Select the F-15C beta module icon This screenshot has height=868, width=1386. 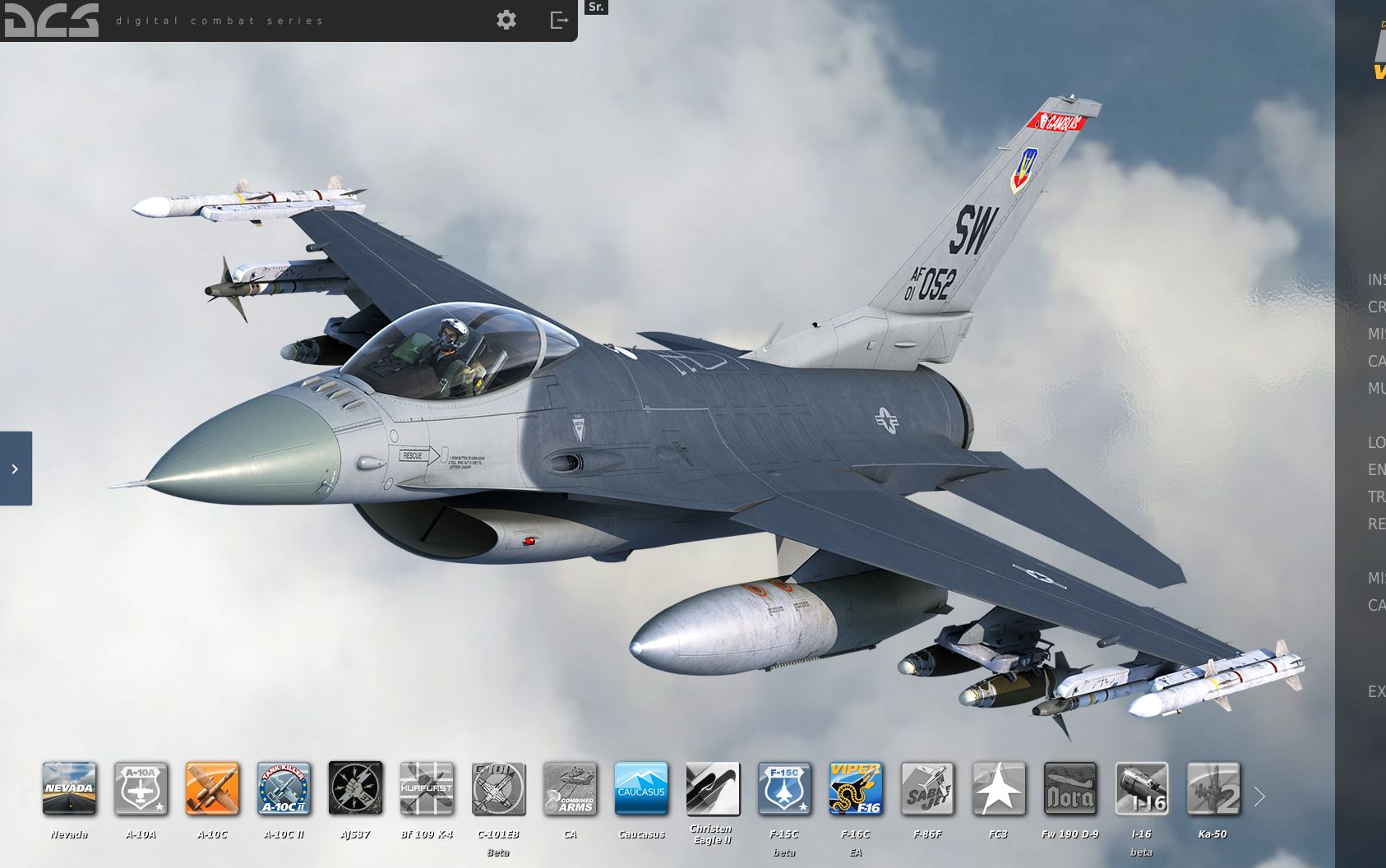click(784, 788)
